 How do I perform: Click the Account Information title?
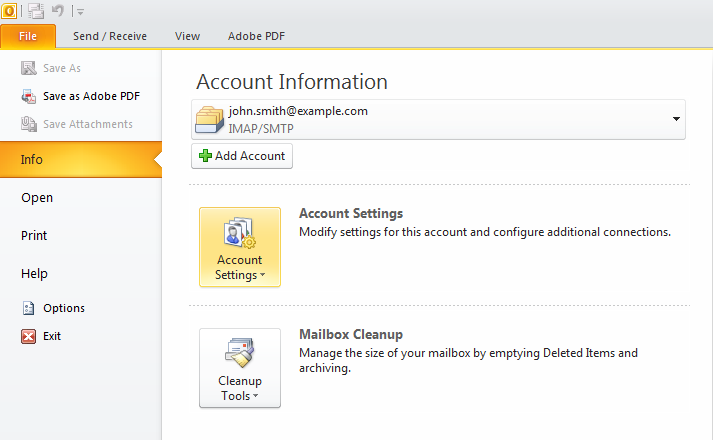(x=292, y=82)
